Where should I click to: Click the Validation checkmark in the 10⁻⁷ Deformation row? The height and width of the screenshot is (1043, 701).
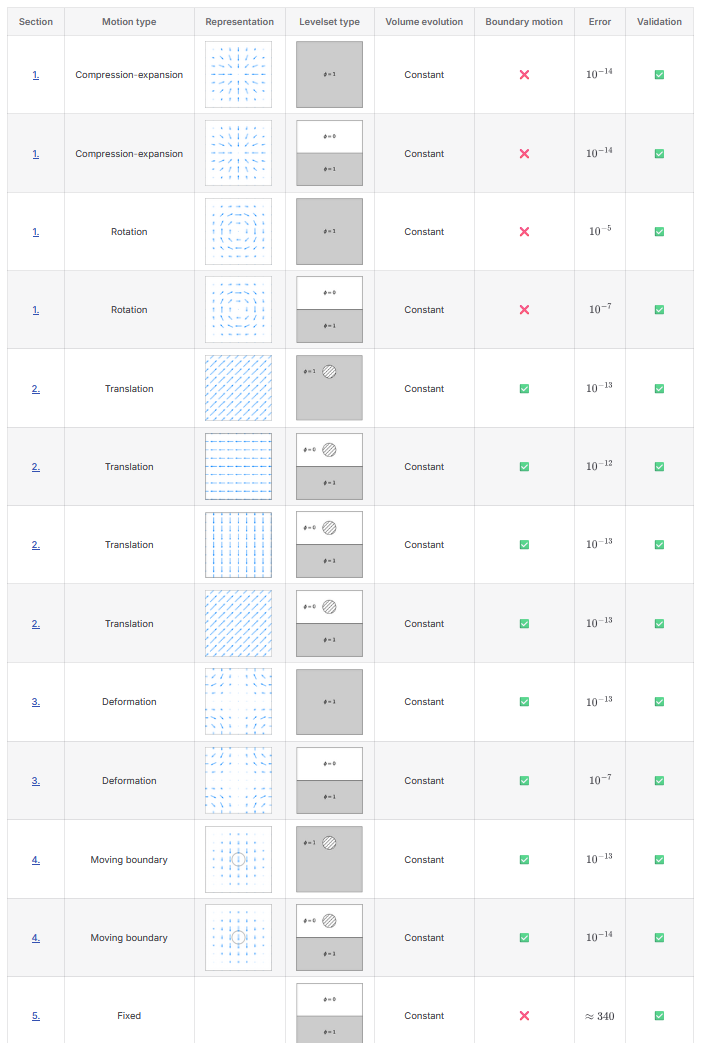(659, 781)
